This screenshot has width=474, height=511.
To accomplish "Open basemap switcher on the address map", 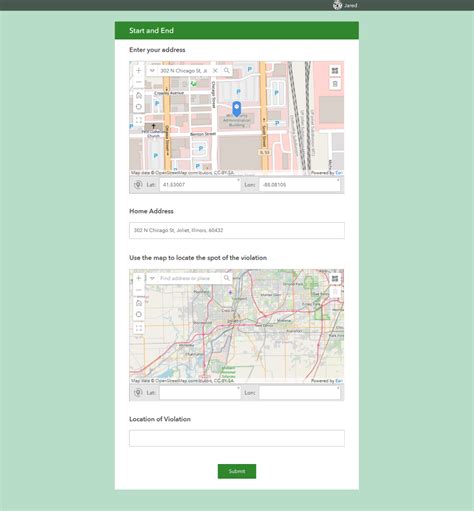I will click(335, 71).
